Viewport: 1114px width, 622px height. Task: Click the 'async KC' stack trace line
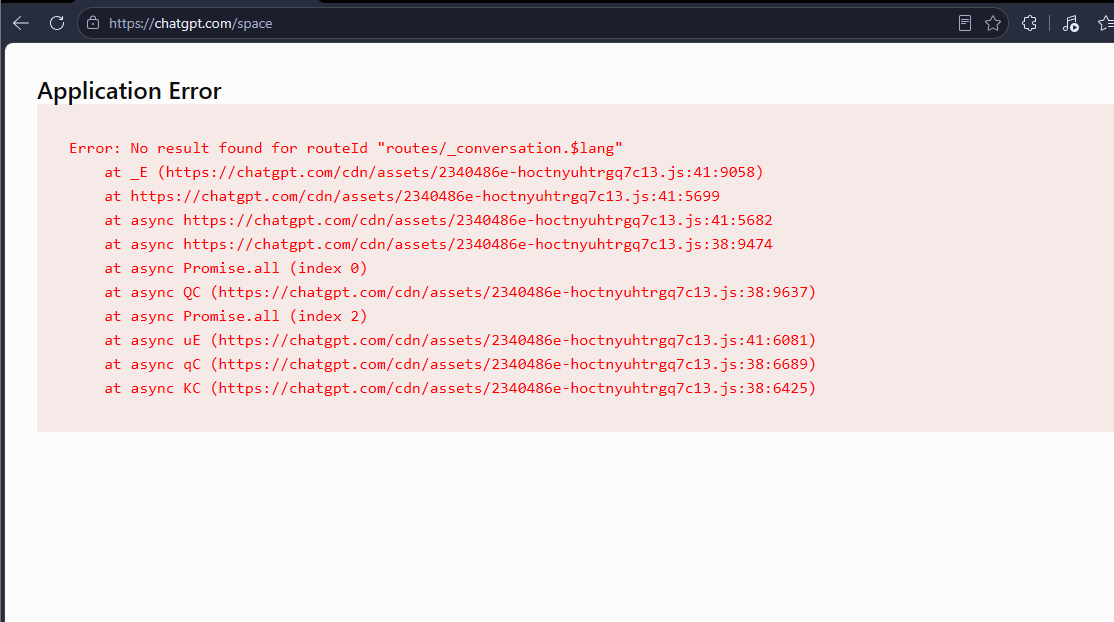tap(460, 388)
